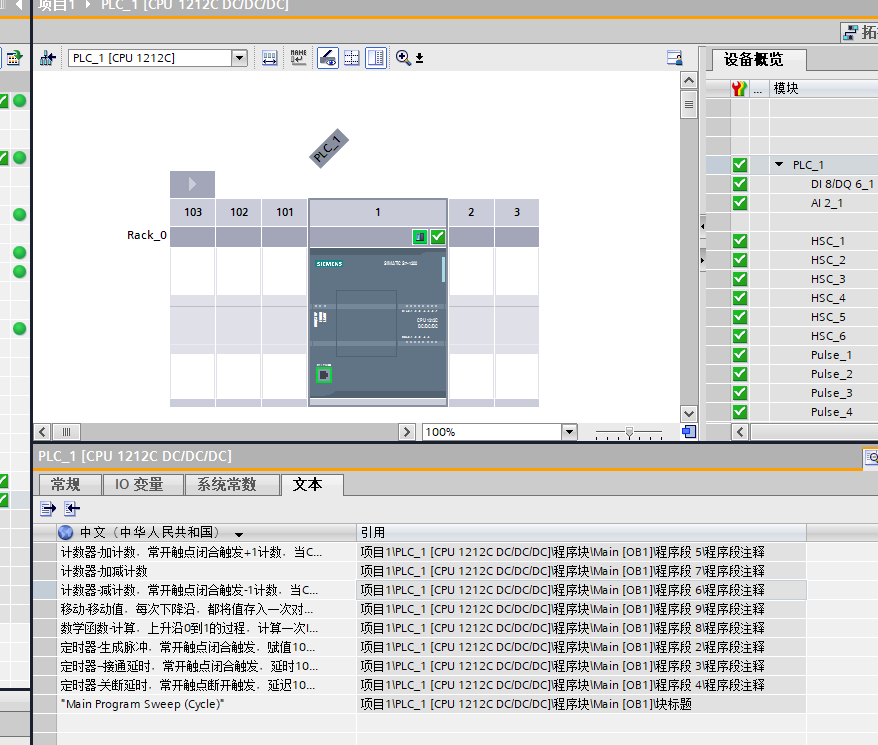Select HSC_2 in the device overview
Image resolution: width=878 pixels, height=745 pixels.
pos(828,260)
